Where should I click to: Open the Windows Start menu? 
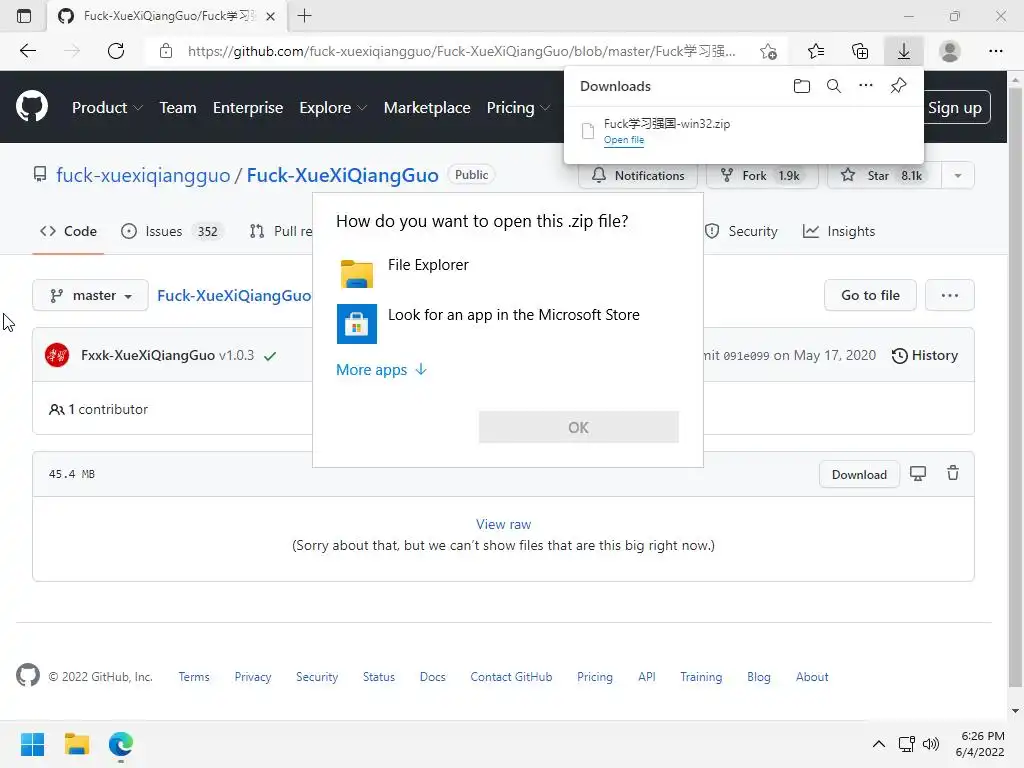(x=32, y=744)
